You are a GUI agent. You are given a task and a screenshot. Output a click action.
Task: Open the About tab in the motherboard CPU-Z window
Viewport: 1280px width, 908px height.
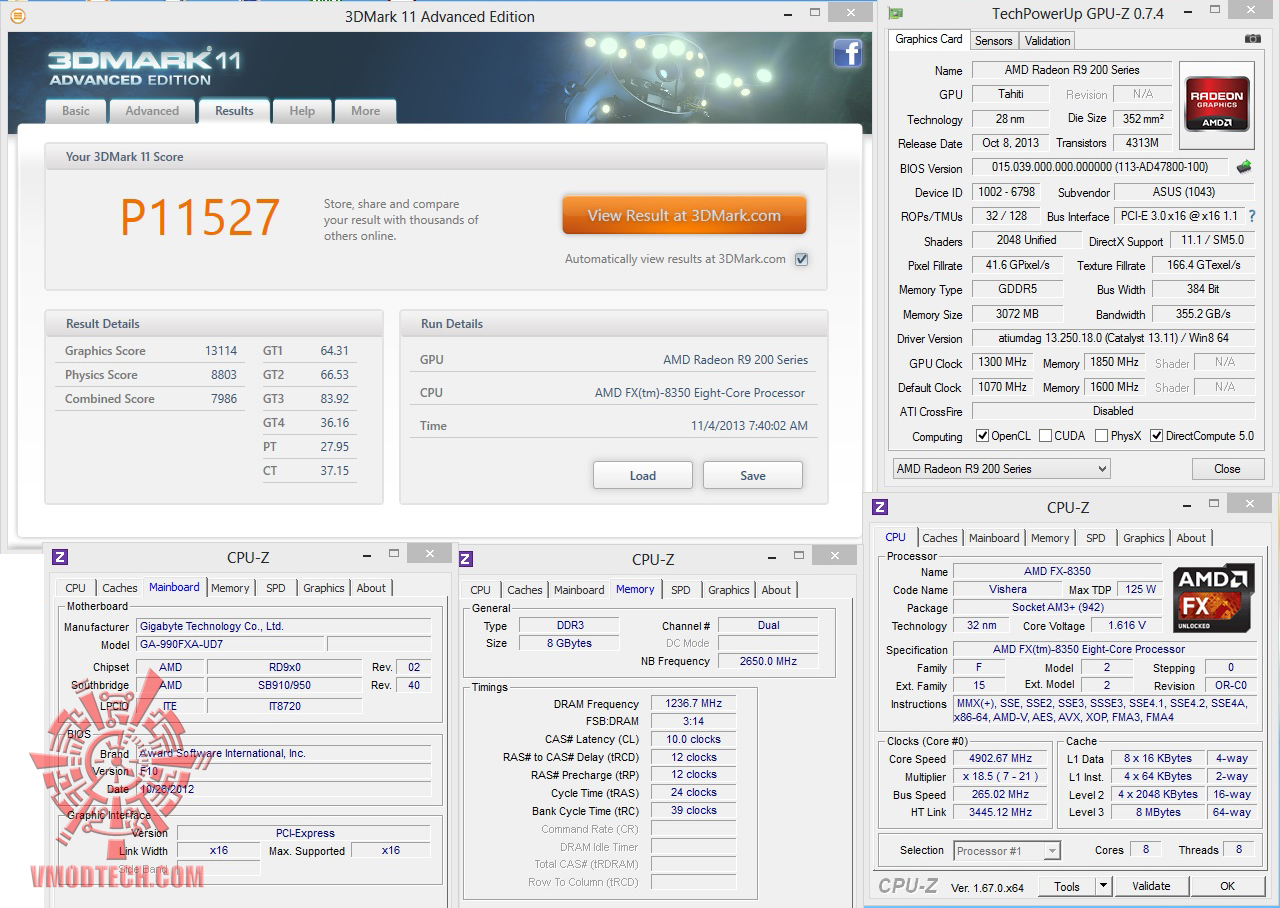pyautogui.click(x=371, y=588)
